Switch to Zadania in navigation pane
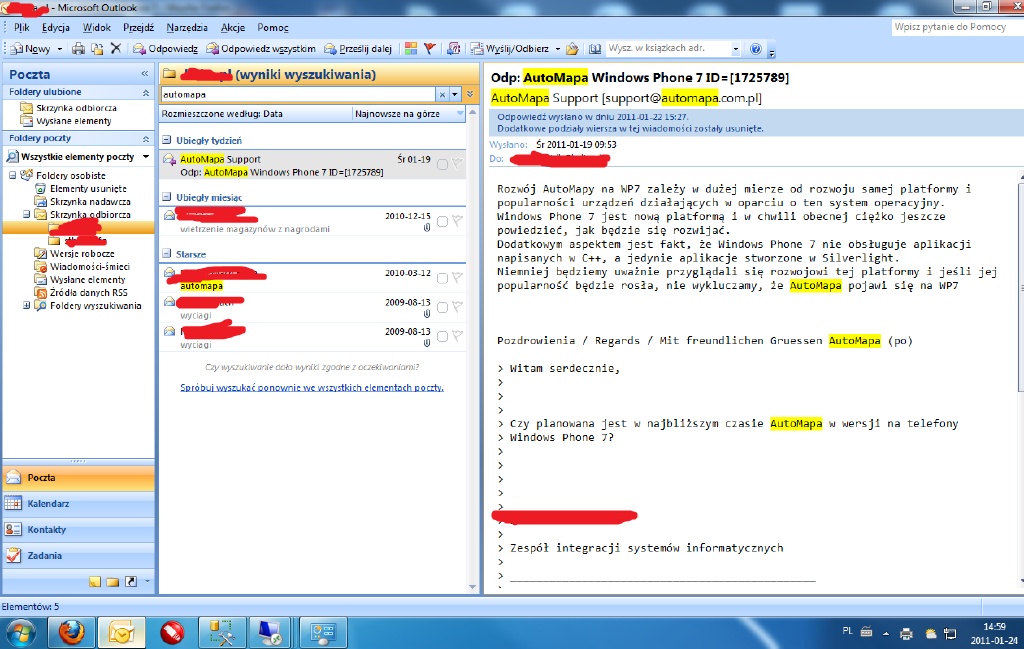1024x649 pixels. point(78,556)
